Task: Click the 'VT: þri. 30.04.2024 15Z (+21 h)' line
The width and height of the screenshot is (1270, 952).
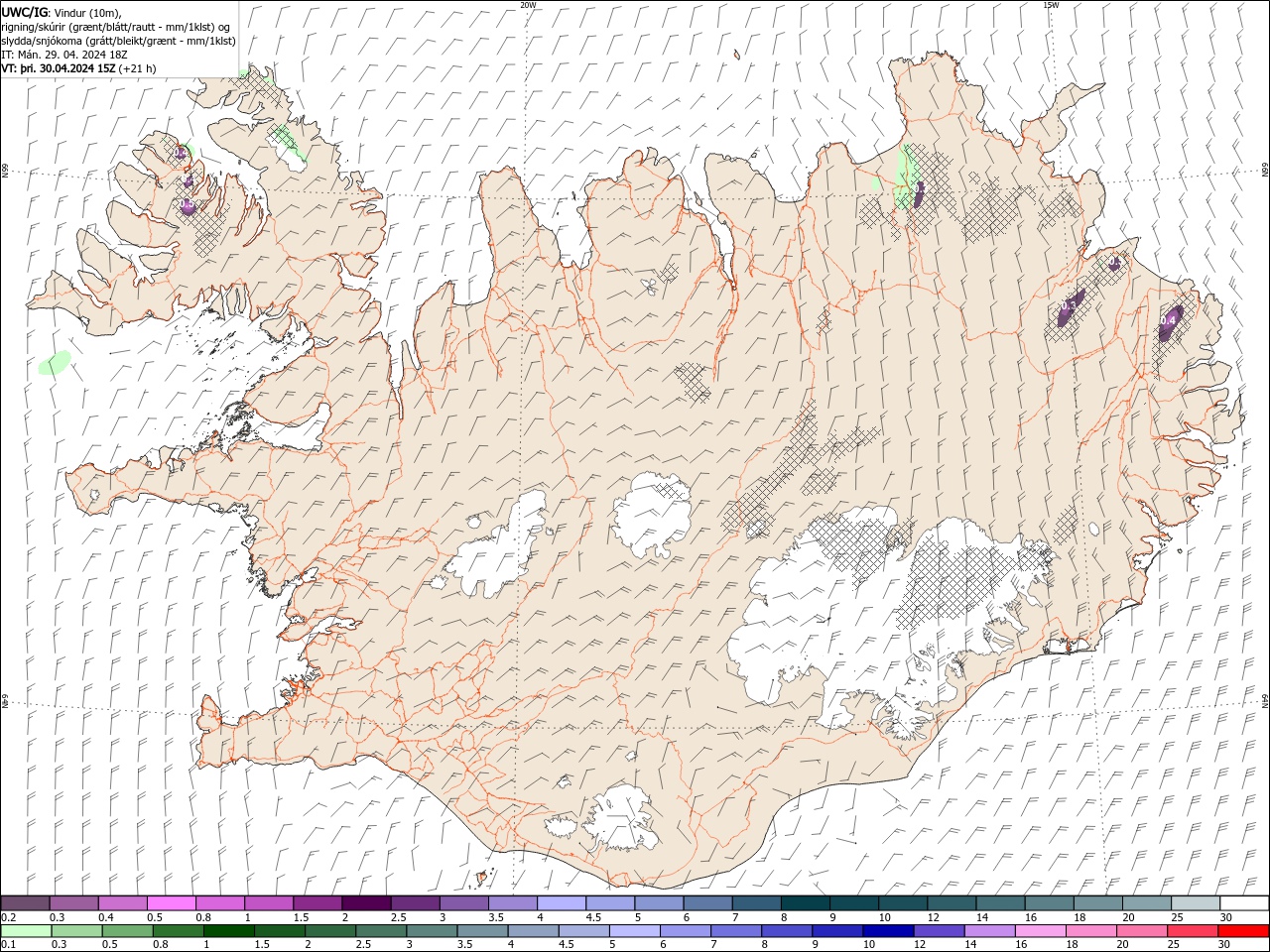Action: coord(78,68)
